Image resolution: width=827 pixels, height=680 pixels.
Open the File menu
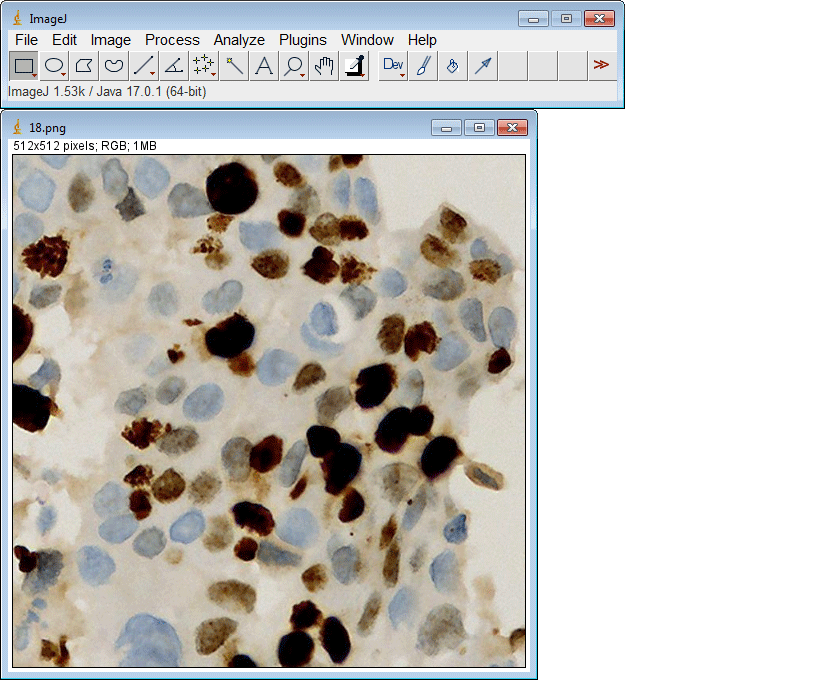26,40
